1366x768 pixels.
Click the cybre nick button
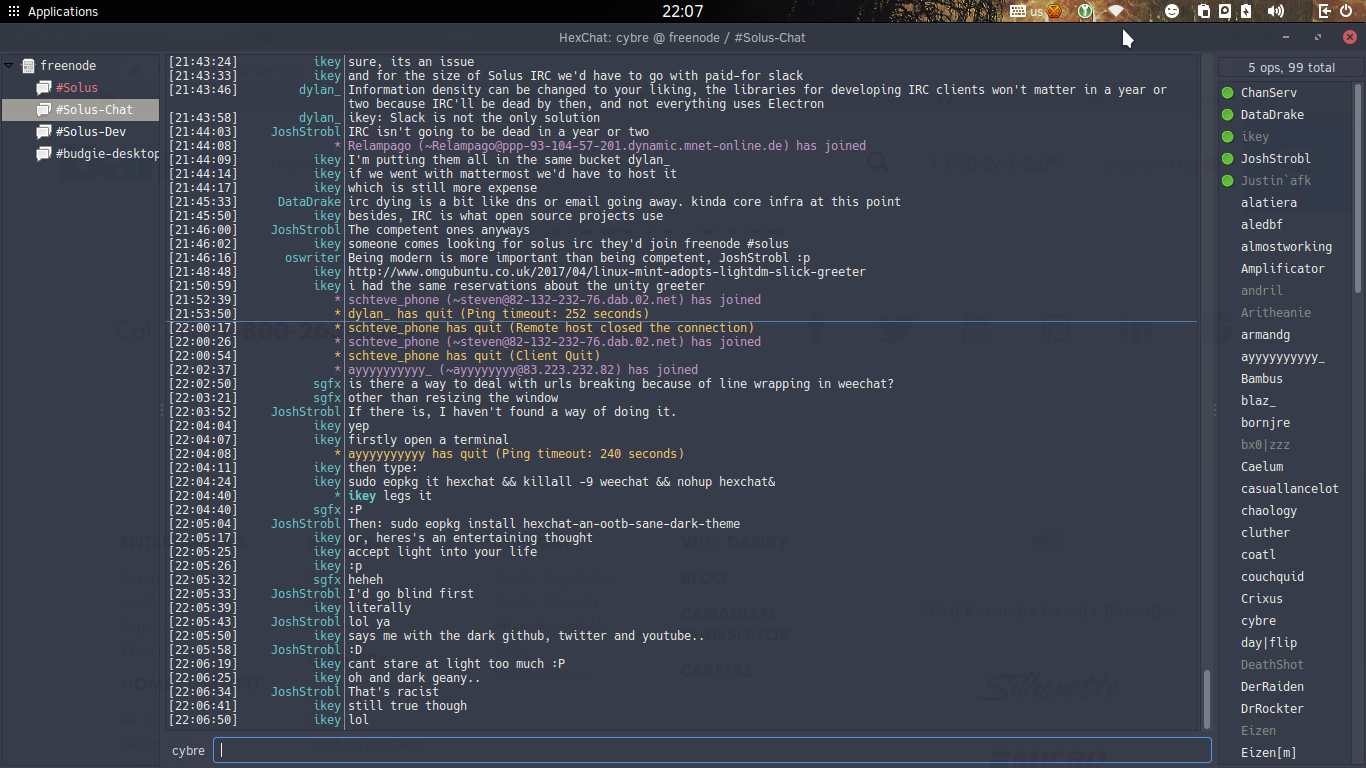tap(188, 751)
